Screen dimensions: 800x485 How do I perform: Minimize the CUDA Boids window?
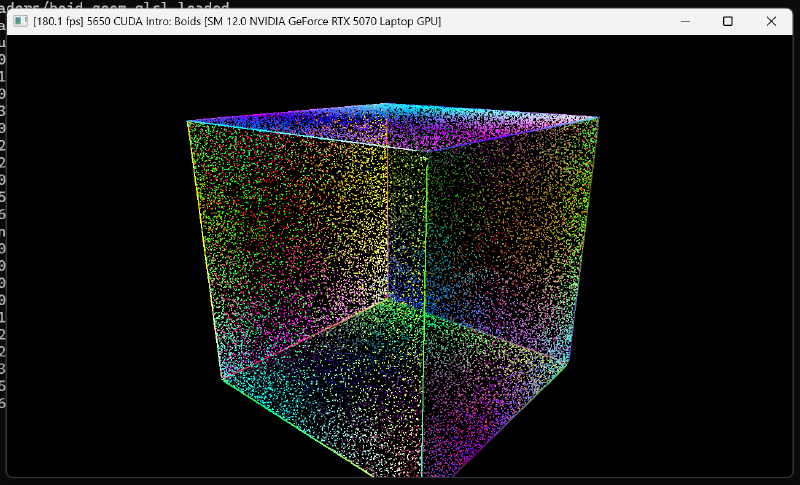(x=685, y=21)
